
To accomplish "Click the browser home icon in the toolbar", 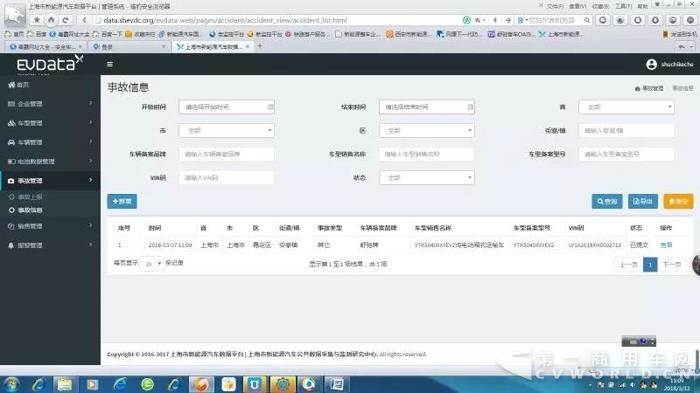I will 51,20.
